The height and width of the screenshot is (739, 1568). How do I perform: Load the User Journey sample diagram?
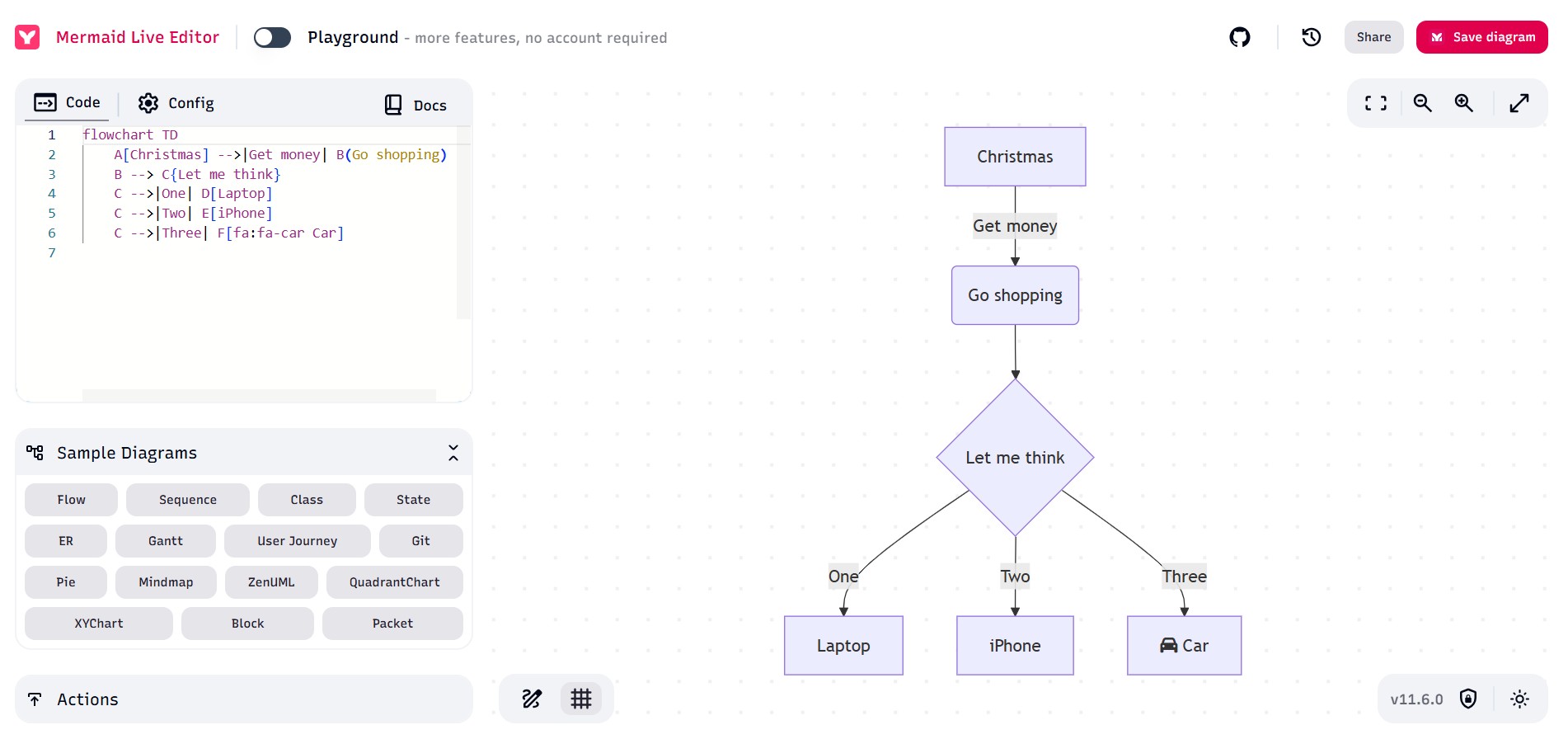tap(298, 541)
